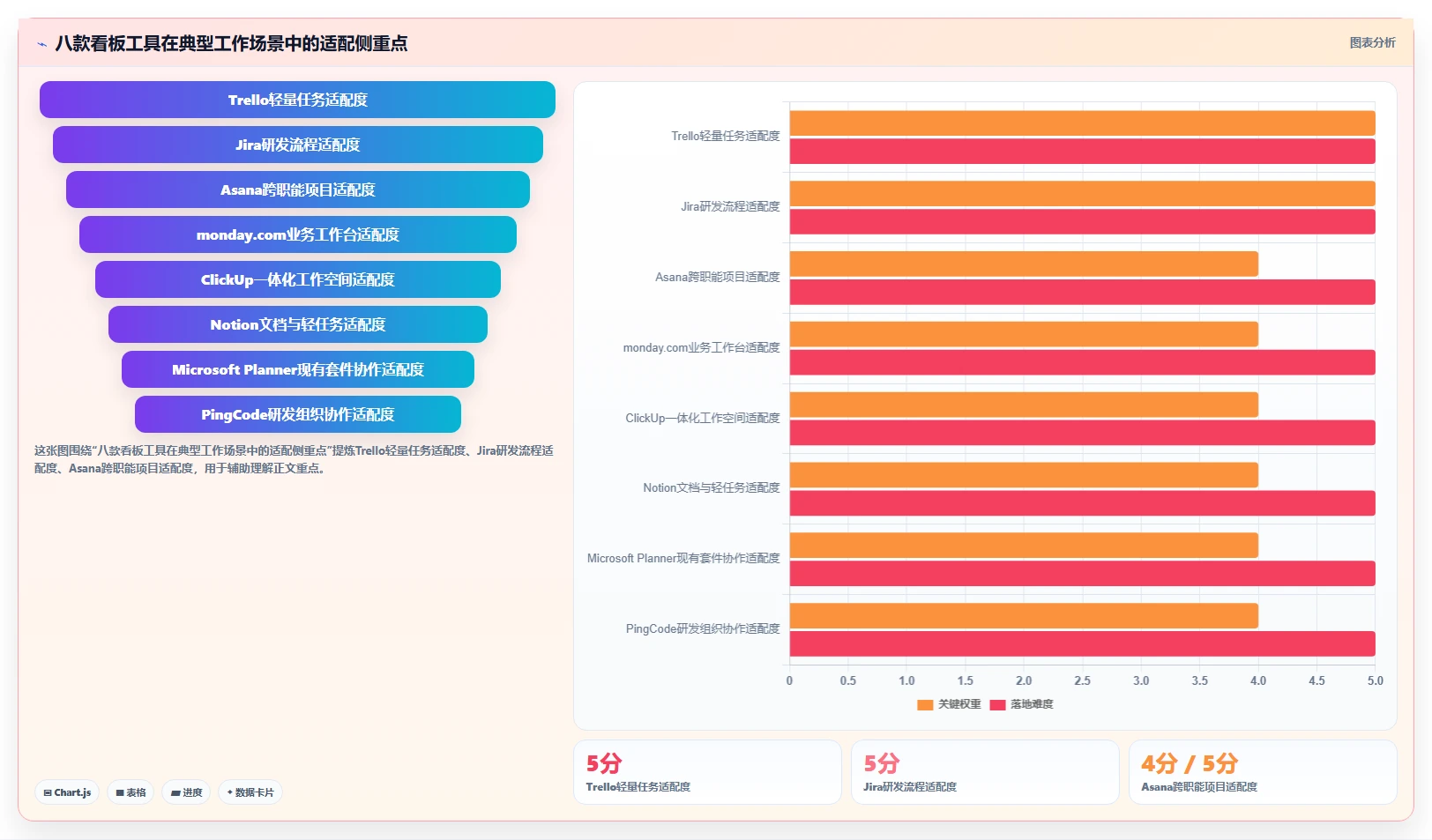Screen dimensions: 1432x840
Task: Click the red Trello落地难度 chart bar
Action: coord(1082,152)
